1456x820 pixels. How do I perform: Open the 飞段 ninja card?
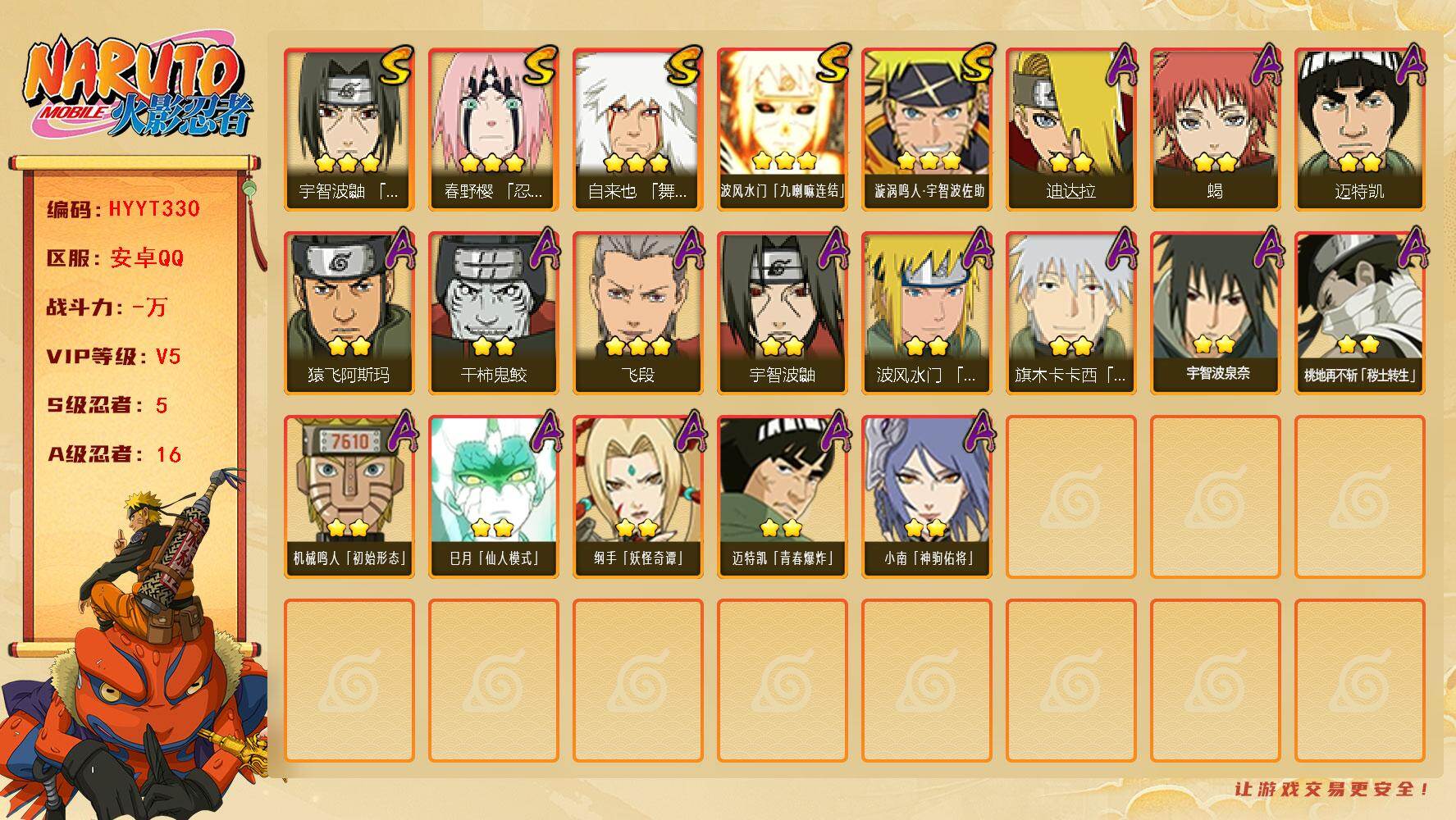pos(637,313)
